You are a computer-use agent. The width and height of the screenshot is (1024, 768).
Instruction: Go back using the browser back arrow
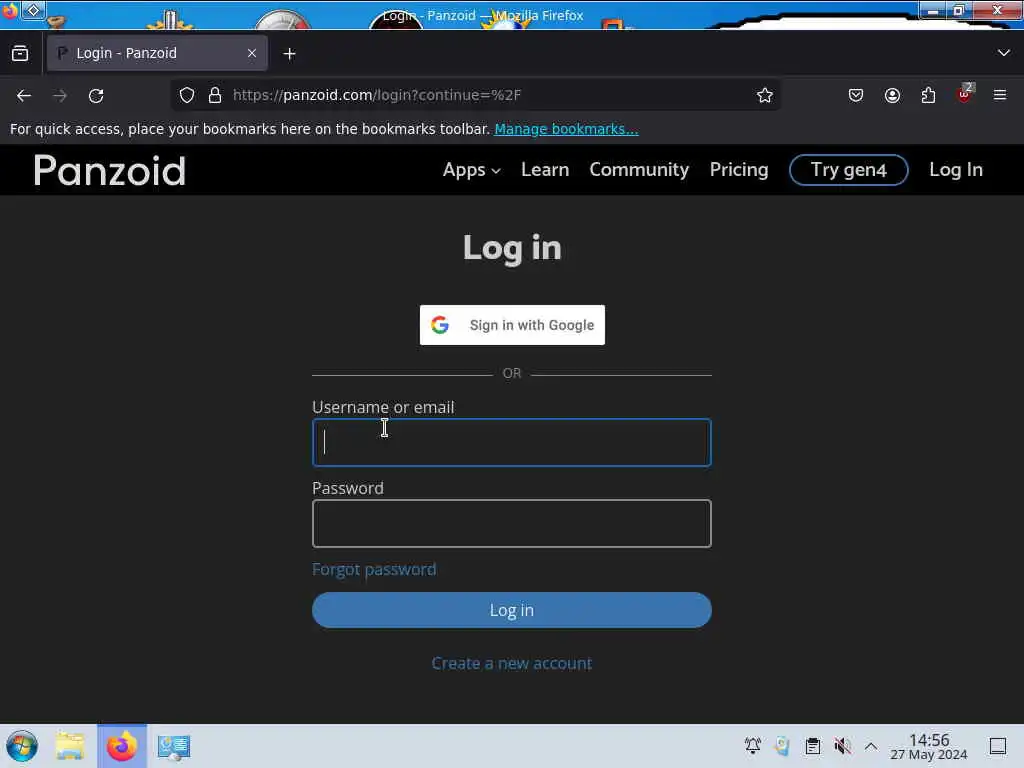[x=24, y=96]
